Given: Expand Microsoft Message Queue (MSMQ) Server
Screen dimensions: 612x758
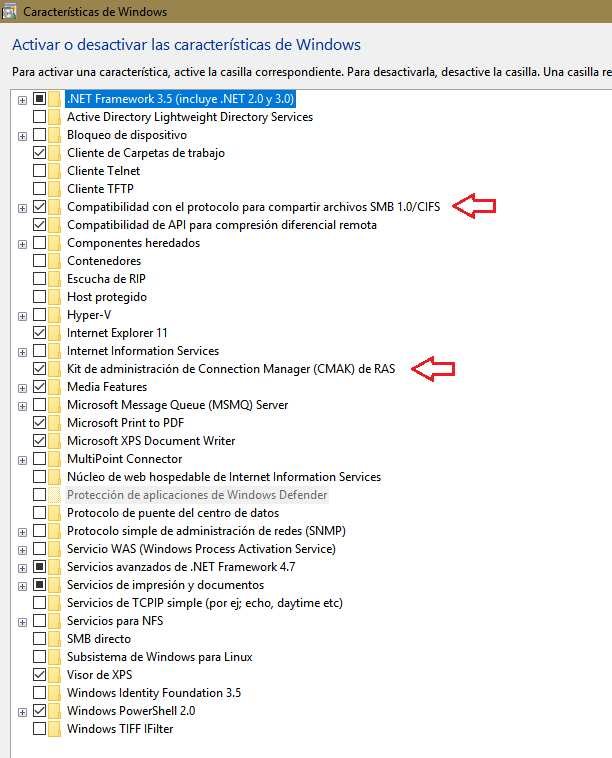Looking at the screenshot, I should pos(22,406).
